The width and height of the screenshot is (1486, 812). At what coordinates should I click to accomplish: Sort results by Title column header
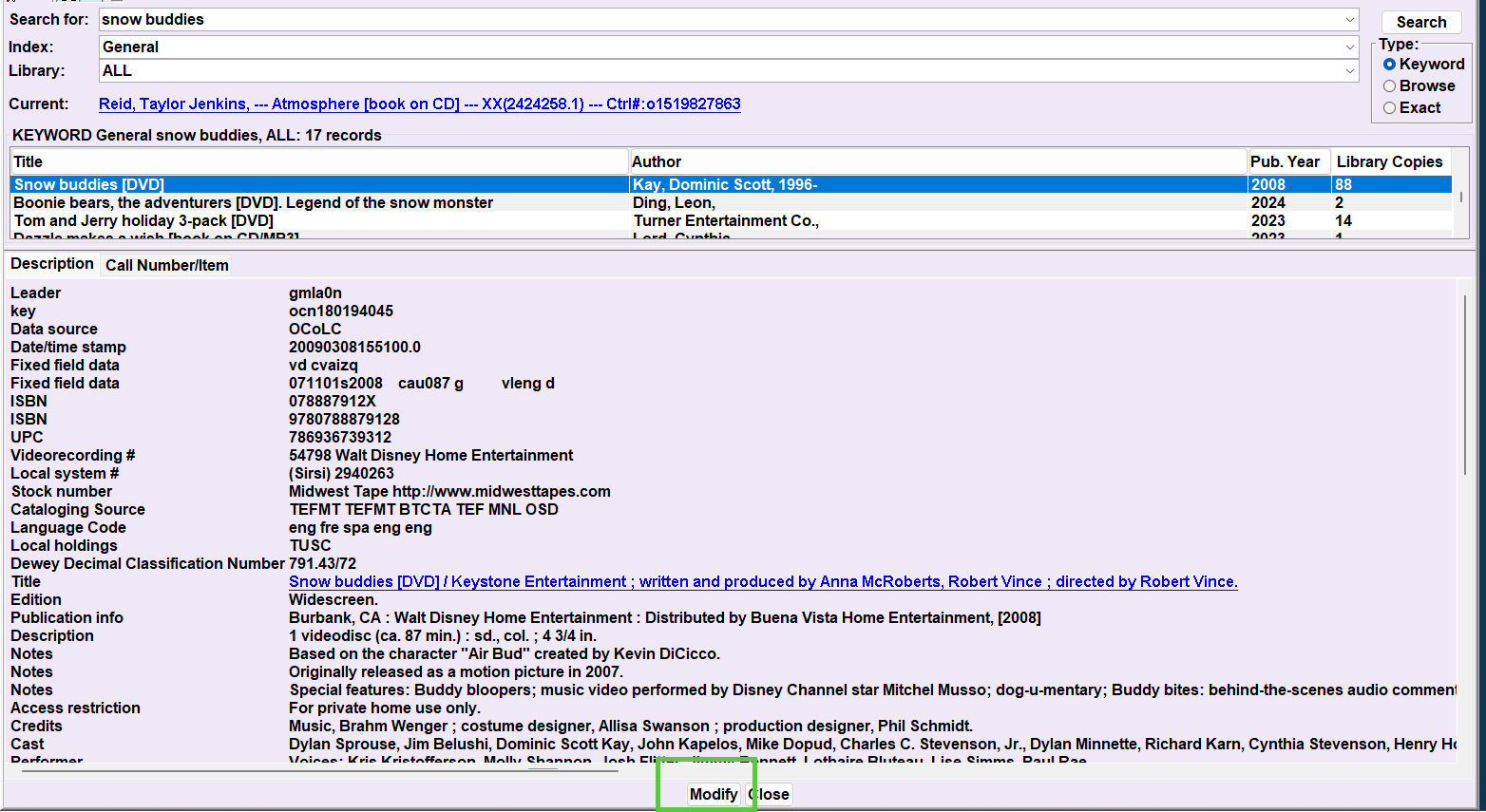point(319,161)
